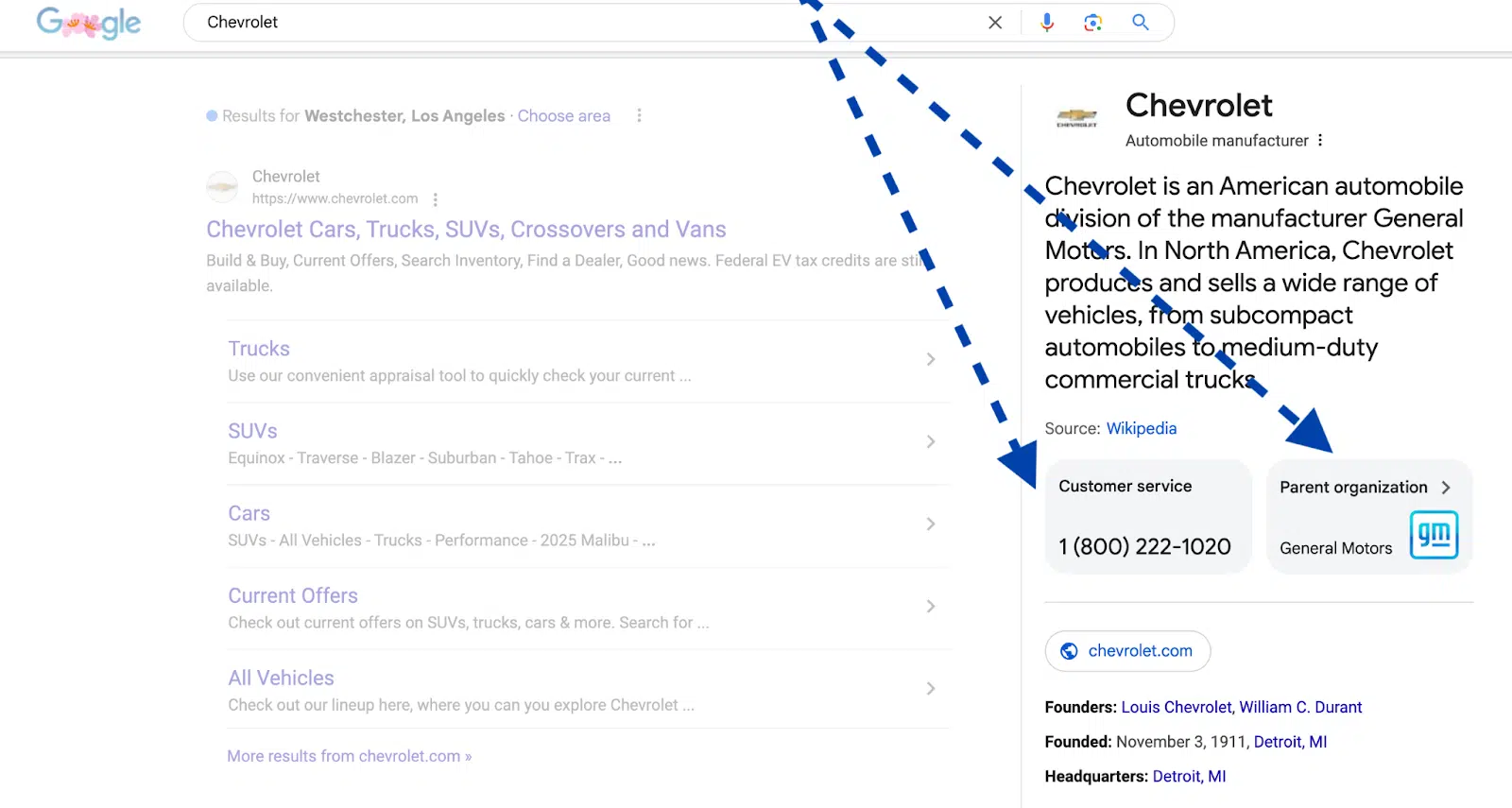Image resolution: width=1512 pixels, height=808 pixels.
Task: Open the All Vehicles sitelink
Action: tap(281, 678)
